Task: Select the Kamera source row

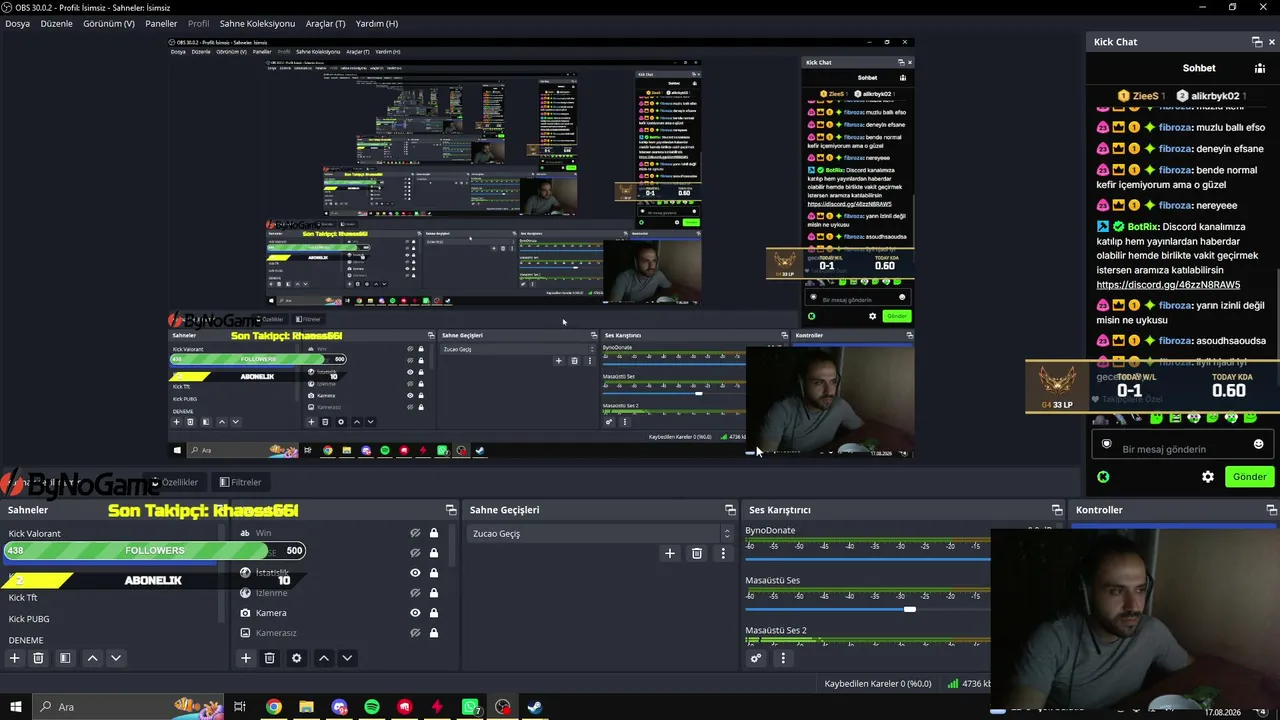Action: pyautogui.click(x=340, y=613)
